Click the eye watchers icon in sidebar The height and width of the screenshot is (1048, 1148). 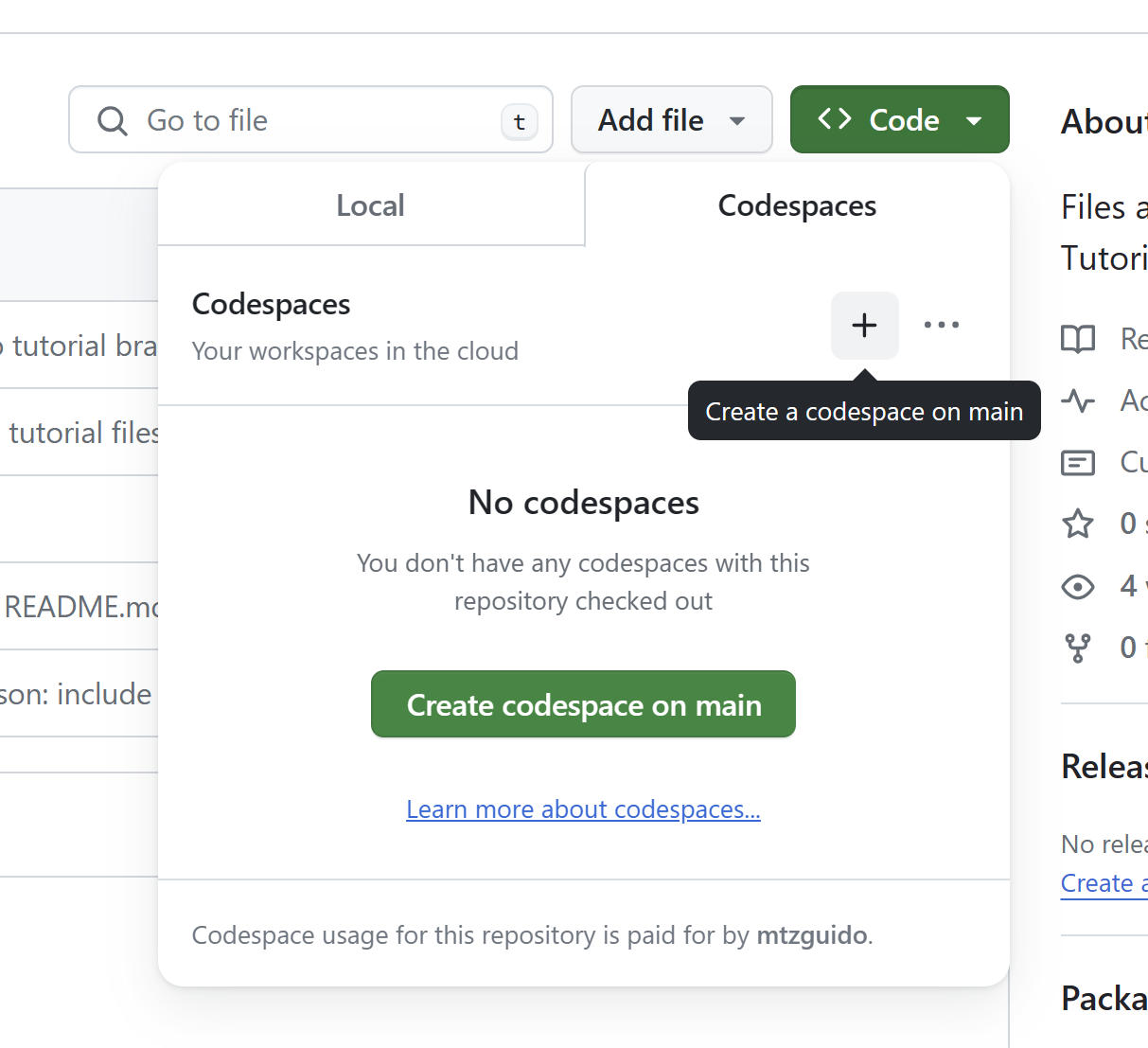click(x=1078, y=587)
